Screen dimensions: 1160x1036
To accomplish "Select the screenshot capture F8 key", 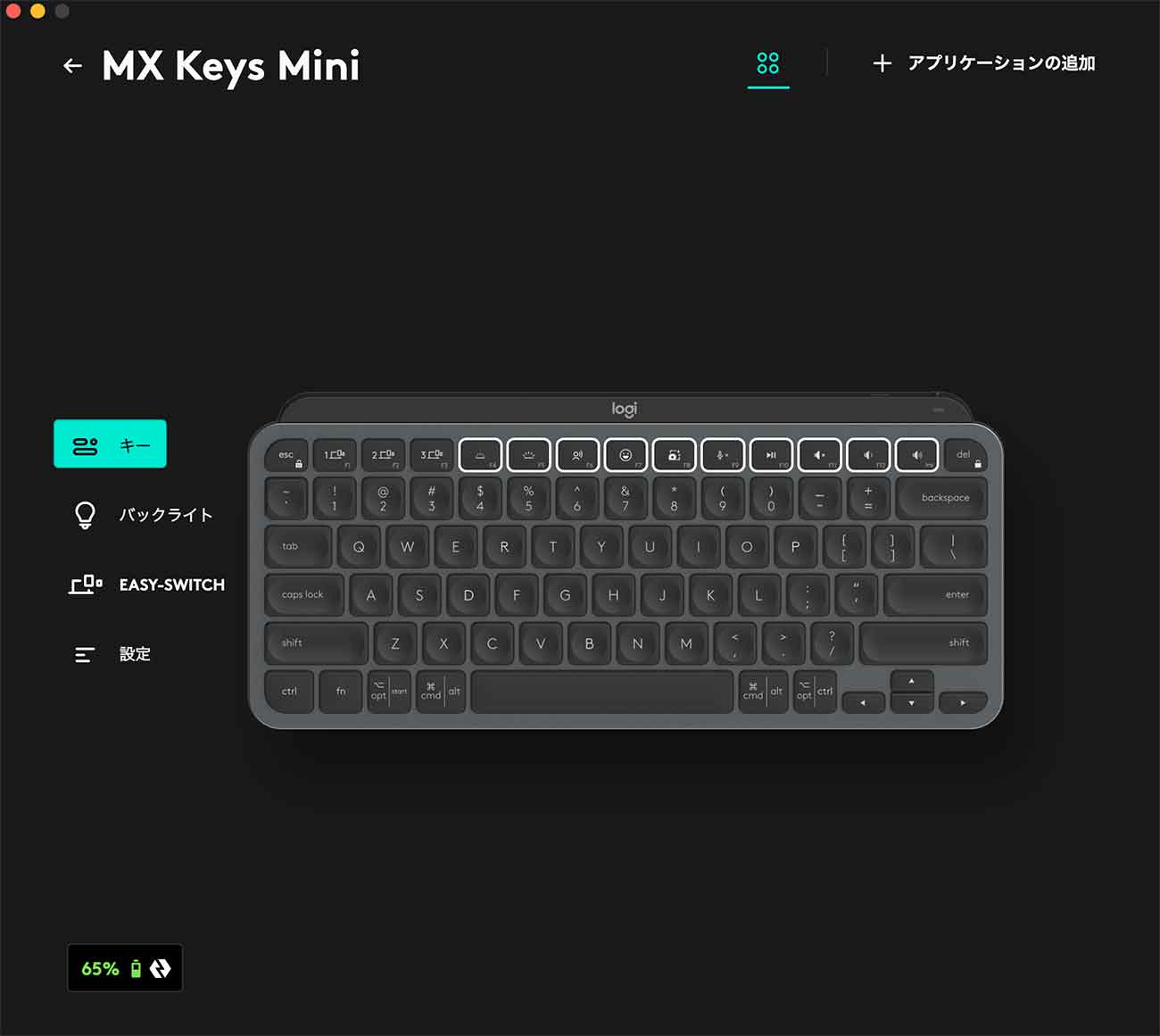I will click(674, 455).
